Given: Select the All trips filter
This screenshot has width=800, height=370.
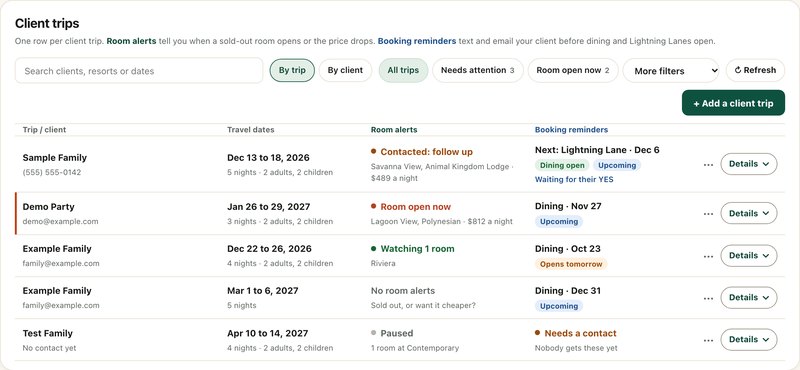Looking at the screenshot, I should pyautogui.click(x=403, y=70).
